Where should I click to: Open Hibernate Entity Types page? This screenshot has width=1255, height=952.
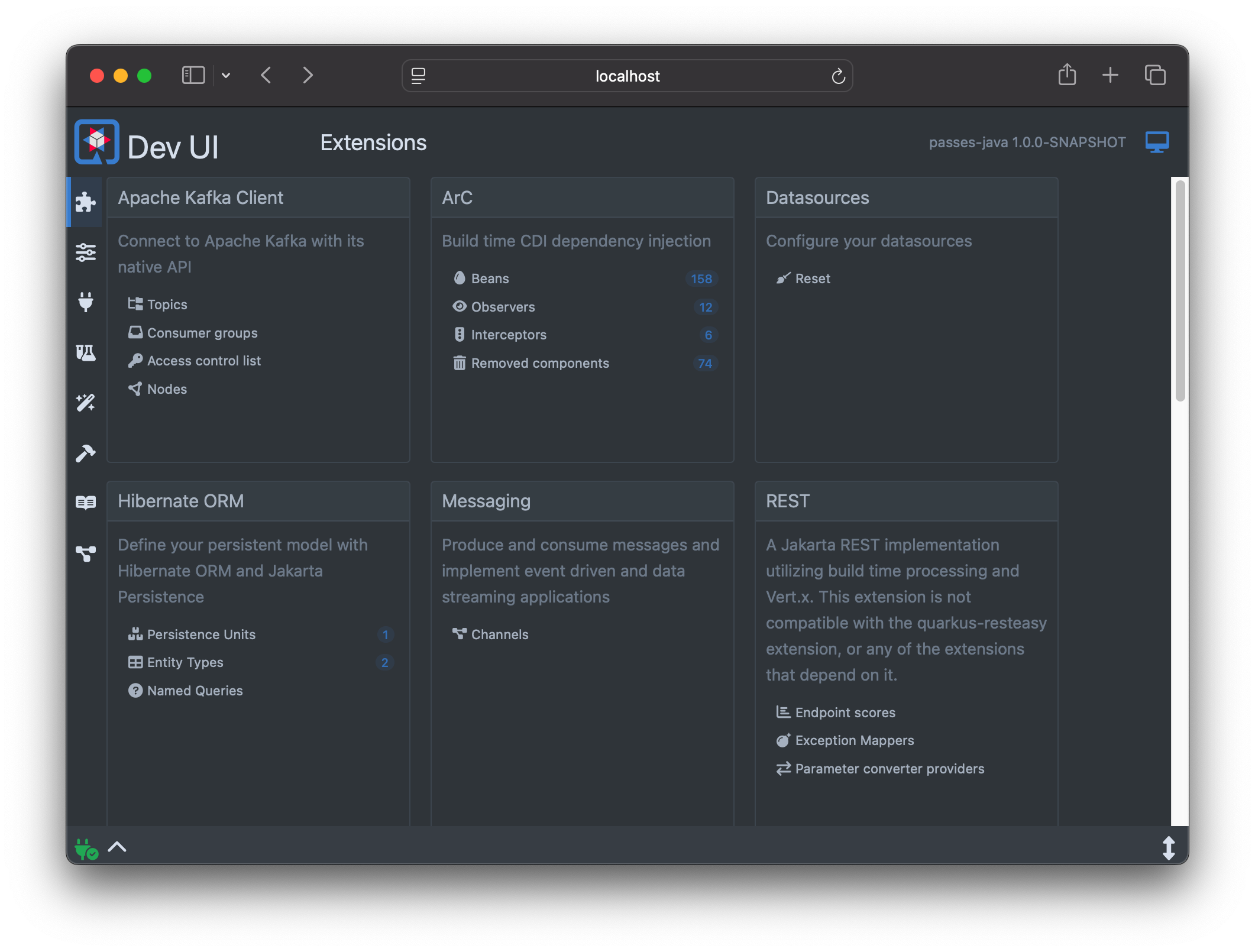[x=185, y=662]
